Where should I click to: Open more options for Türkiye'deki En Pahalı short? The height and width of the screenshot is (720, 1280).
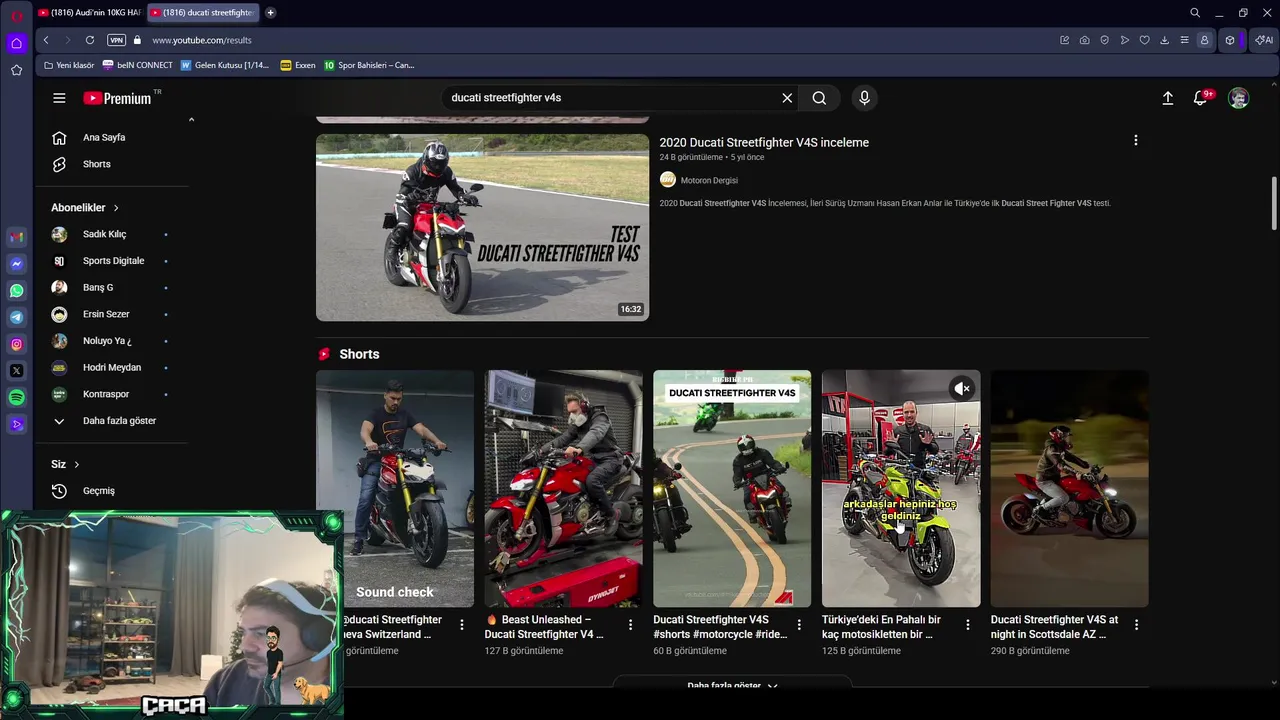[x=967, y=625]
